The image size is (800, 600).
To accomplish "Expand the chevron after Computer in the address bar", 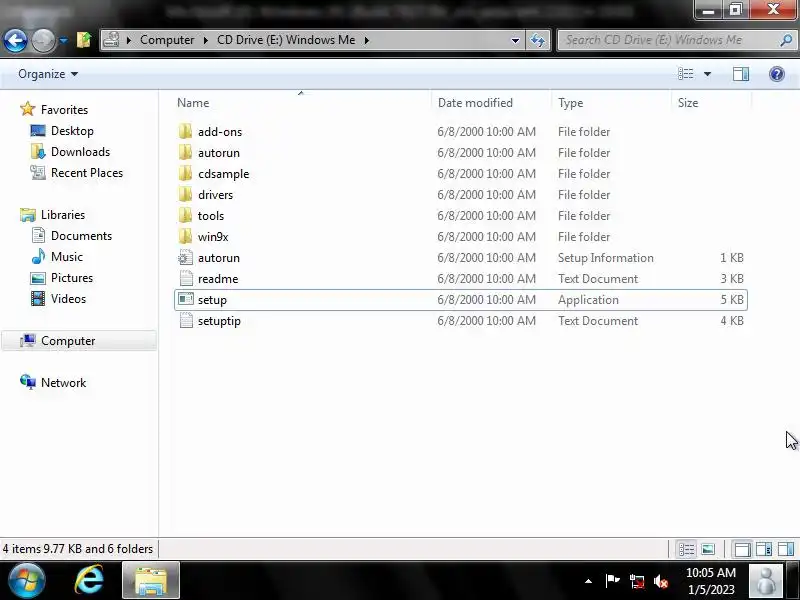I will coord(206,40).
